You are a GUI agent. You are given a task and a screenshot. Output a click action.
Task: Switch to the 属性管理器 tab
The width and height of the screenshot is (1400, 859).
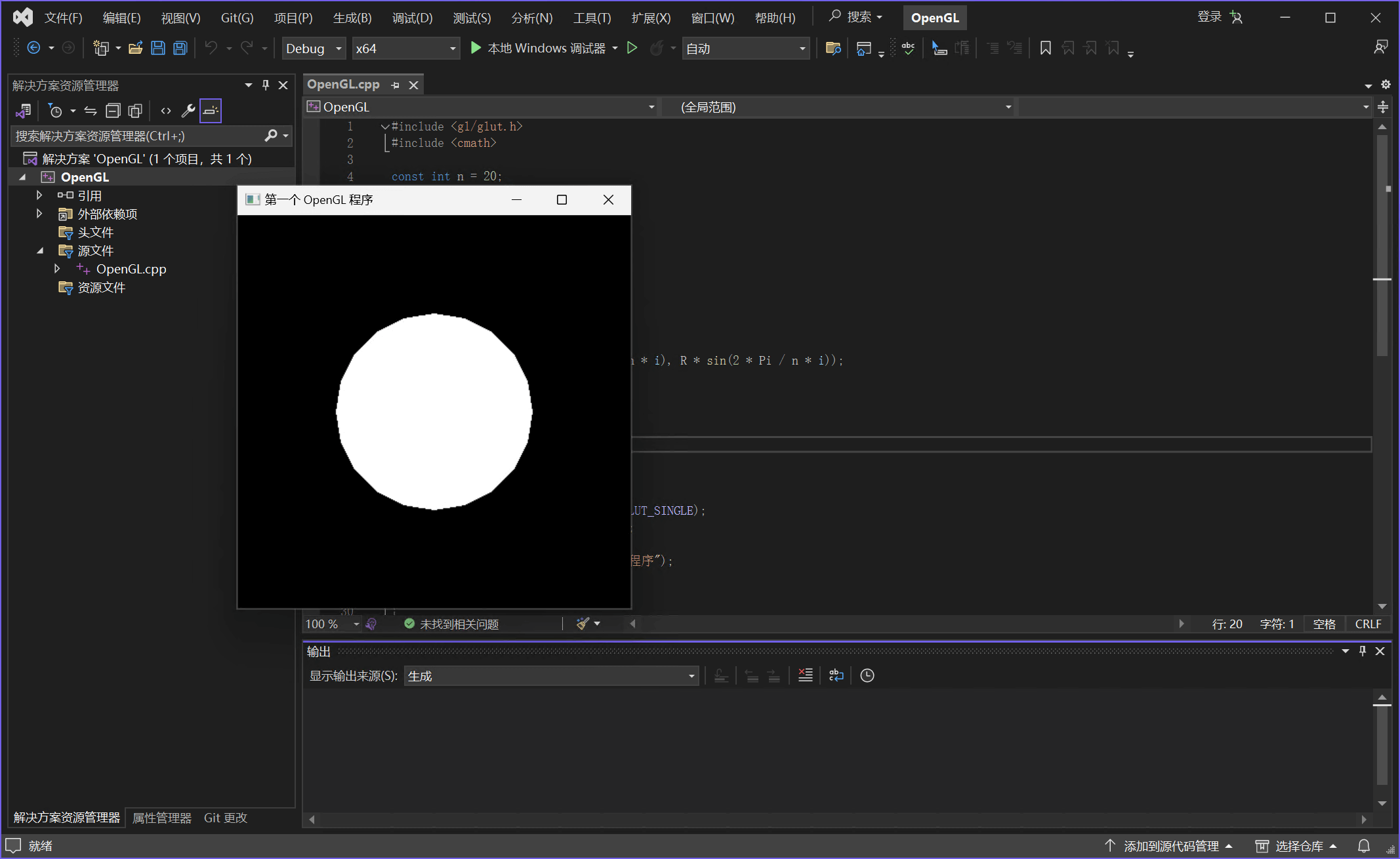tap(162, 818)
